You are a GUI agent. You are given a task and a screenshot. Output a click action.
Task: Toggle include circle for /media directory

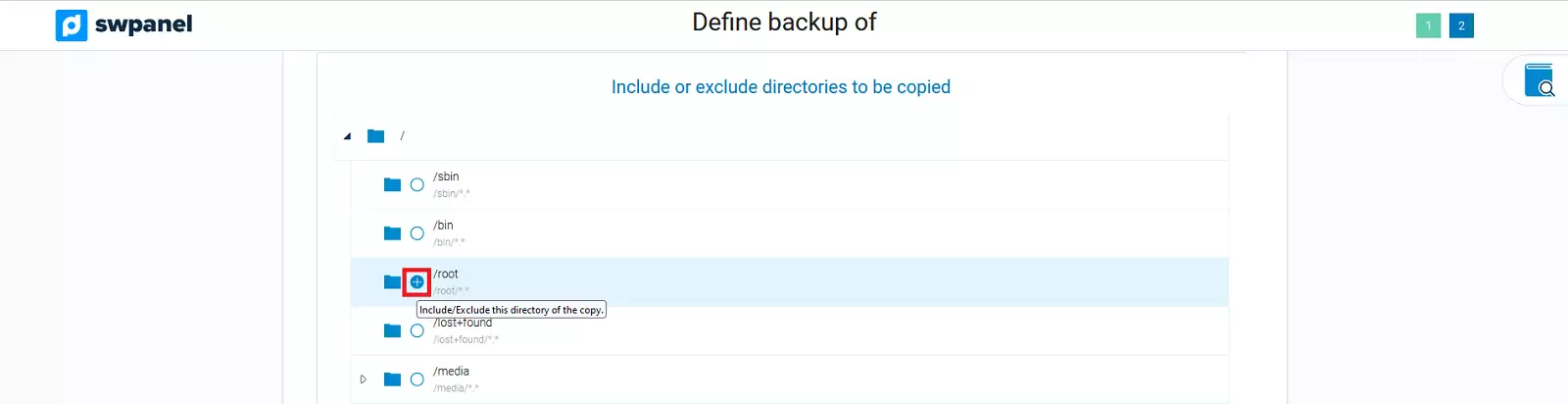417,379
